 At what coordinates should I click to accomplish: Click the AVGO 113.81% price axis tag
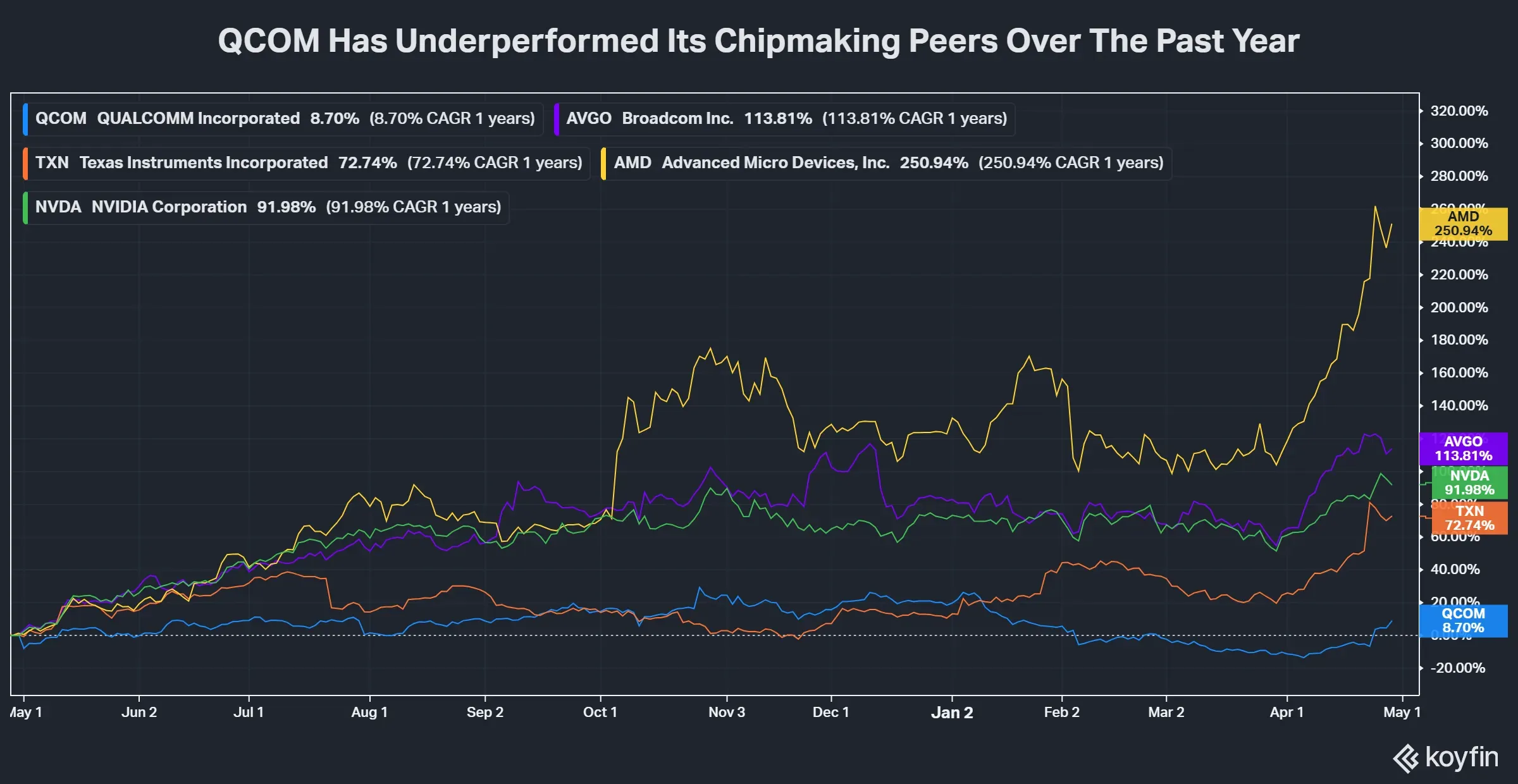click(x=1463, y=449)
